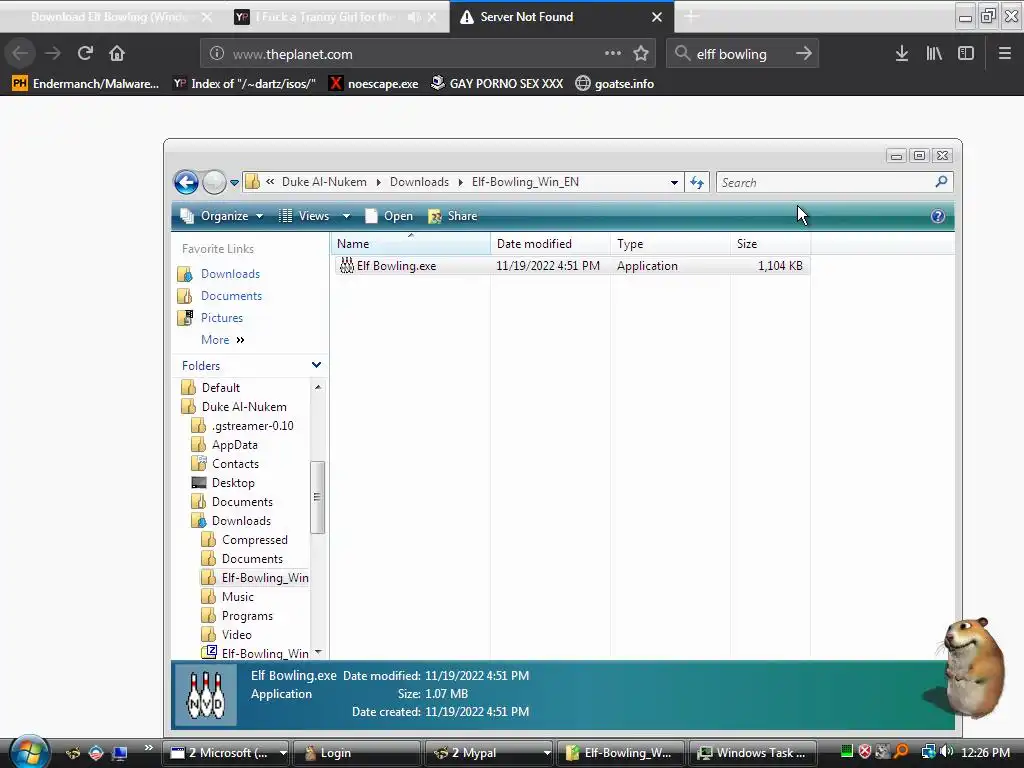
Task: Refresh the Explorer folder view
Action: point(697,182)
